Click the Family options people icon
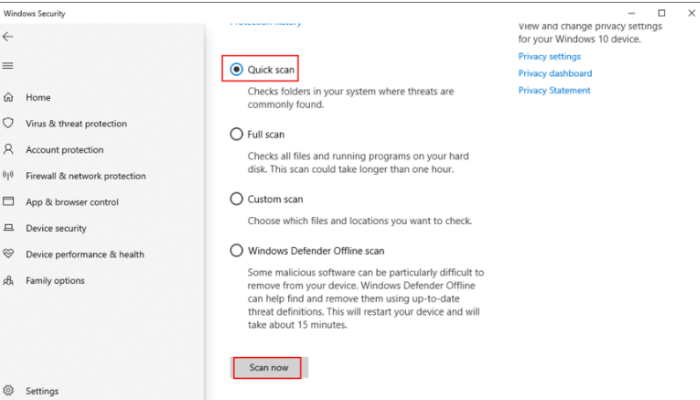This screenshot has height=400, width=700. point(8,280)
